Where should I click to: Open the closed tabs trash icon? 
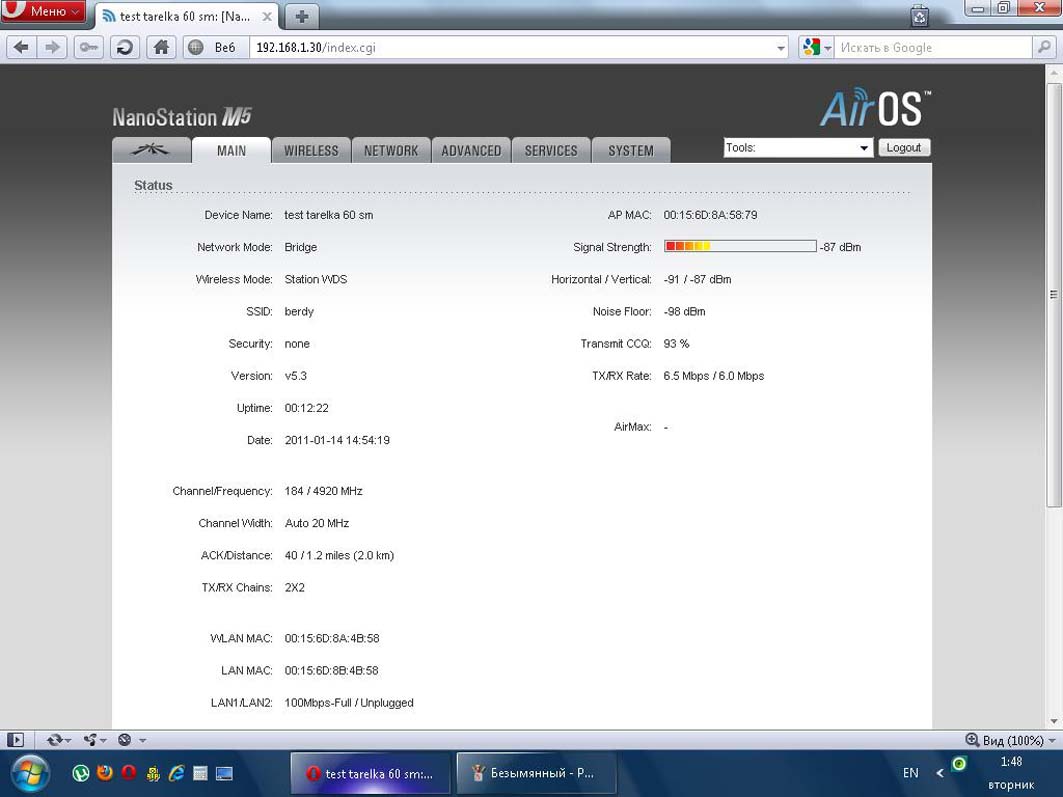pyautogui.click(x=919, y=15)
